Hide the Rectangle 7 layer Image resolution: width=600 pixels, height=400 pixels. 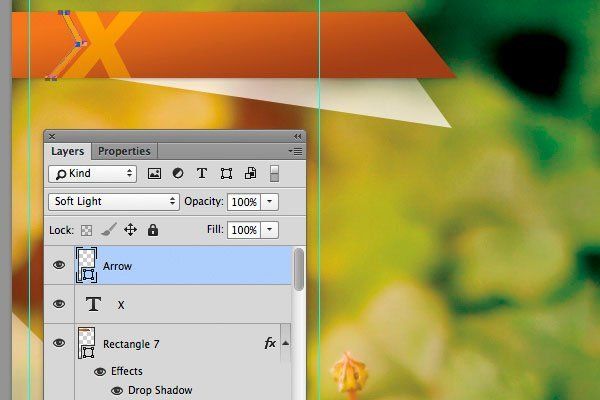click(x=59, y=343)
